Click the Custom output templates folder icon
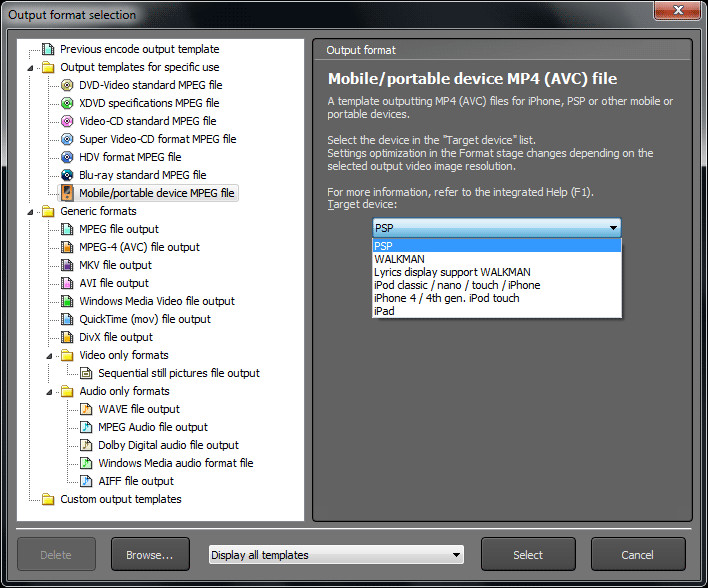 [48, 499]
